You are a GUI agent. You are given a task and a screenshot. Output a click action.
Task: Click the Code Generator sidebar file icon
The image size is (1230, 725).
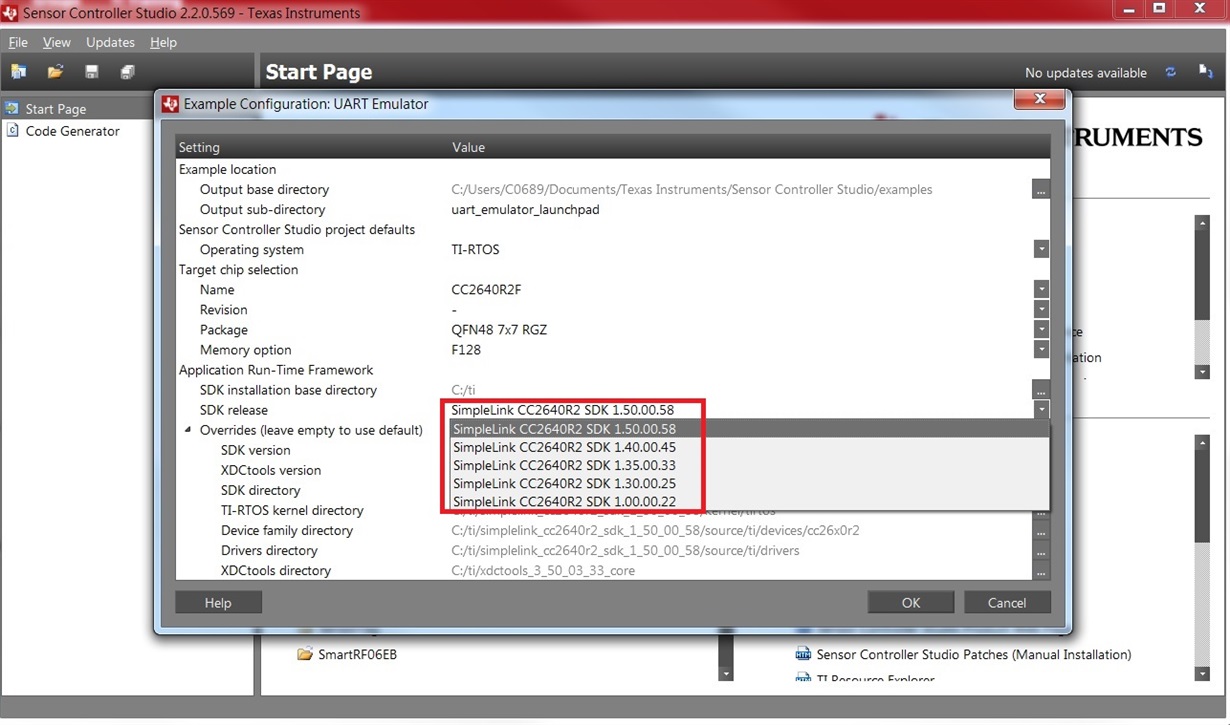pos(12,130)
